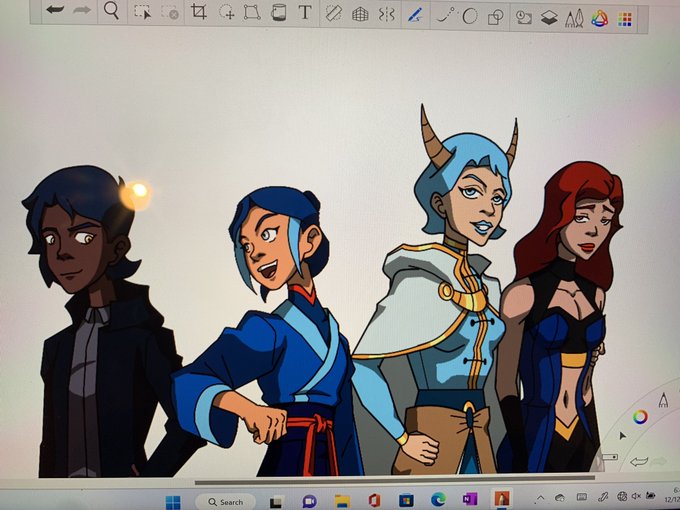Toggle Predictive Stroke pen icon
The width and height of the screenshot is (680, 510).
(415, 15)
